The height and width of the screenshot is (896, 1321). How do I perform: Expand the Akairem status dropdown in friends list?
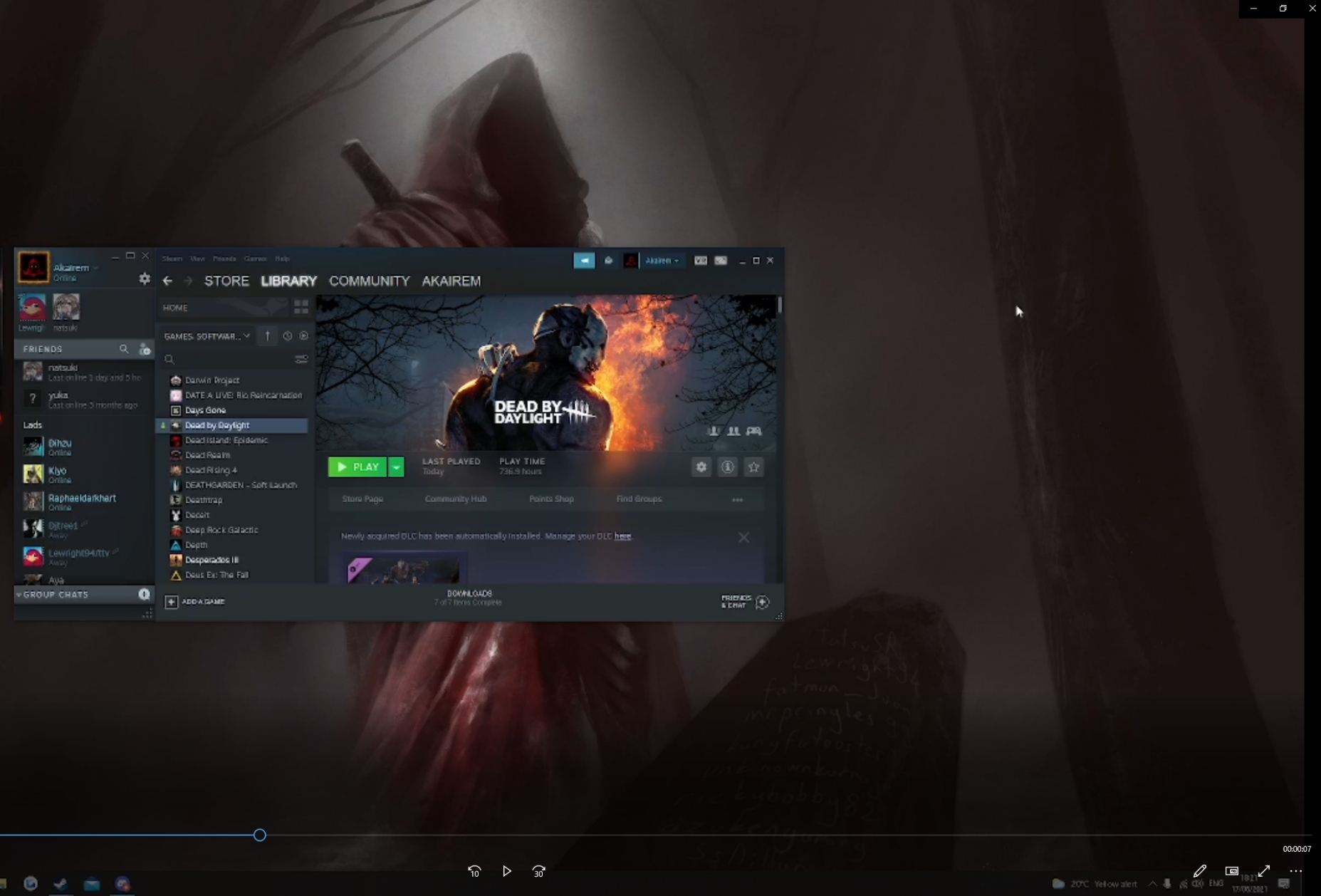coord(95,268)
